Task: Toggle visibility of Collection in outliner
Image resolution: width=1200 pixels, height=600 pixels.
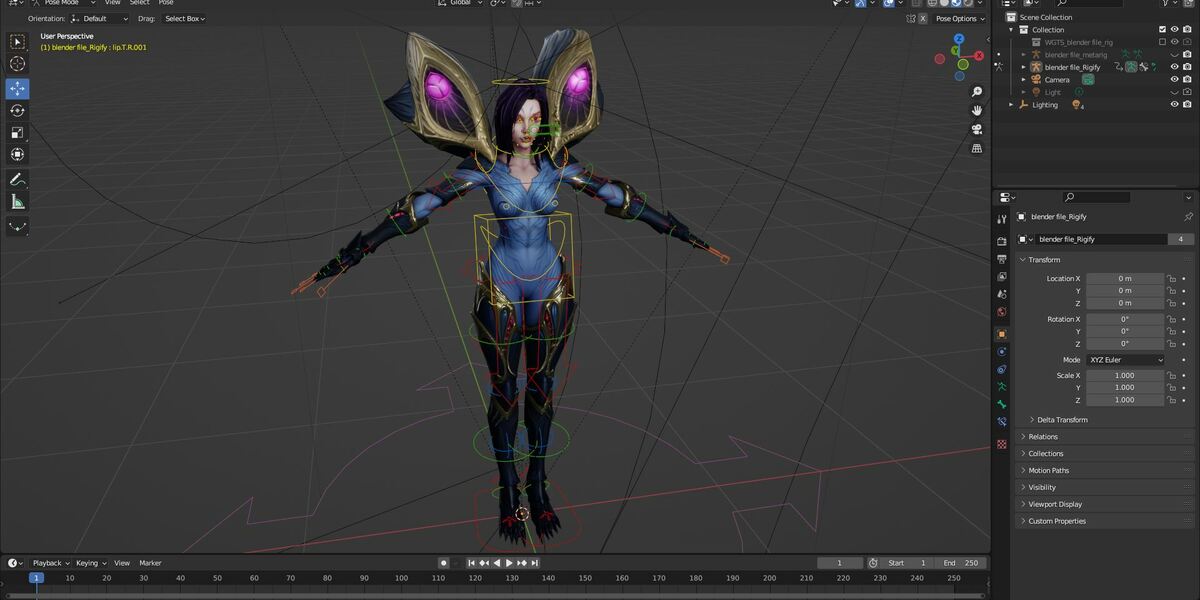Action: click(x=1174, y=30)
